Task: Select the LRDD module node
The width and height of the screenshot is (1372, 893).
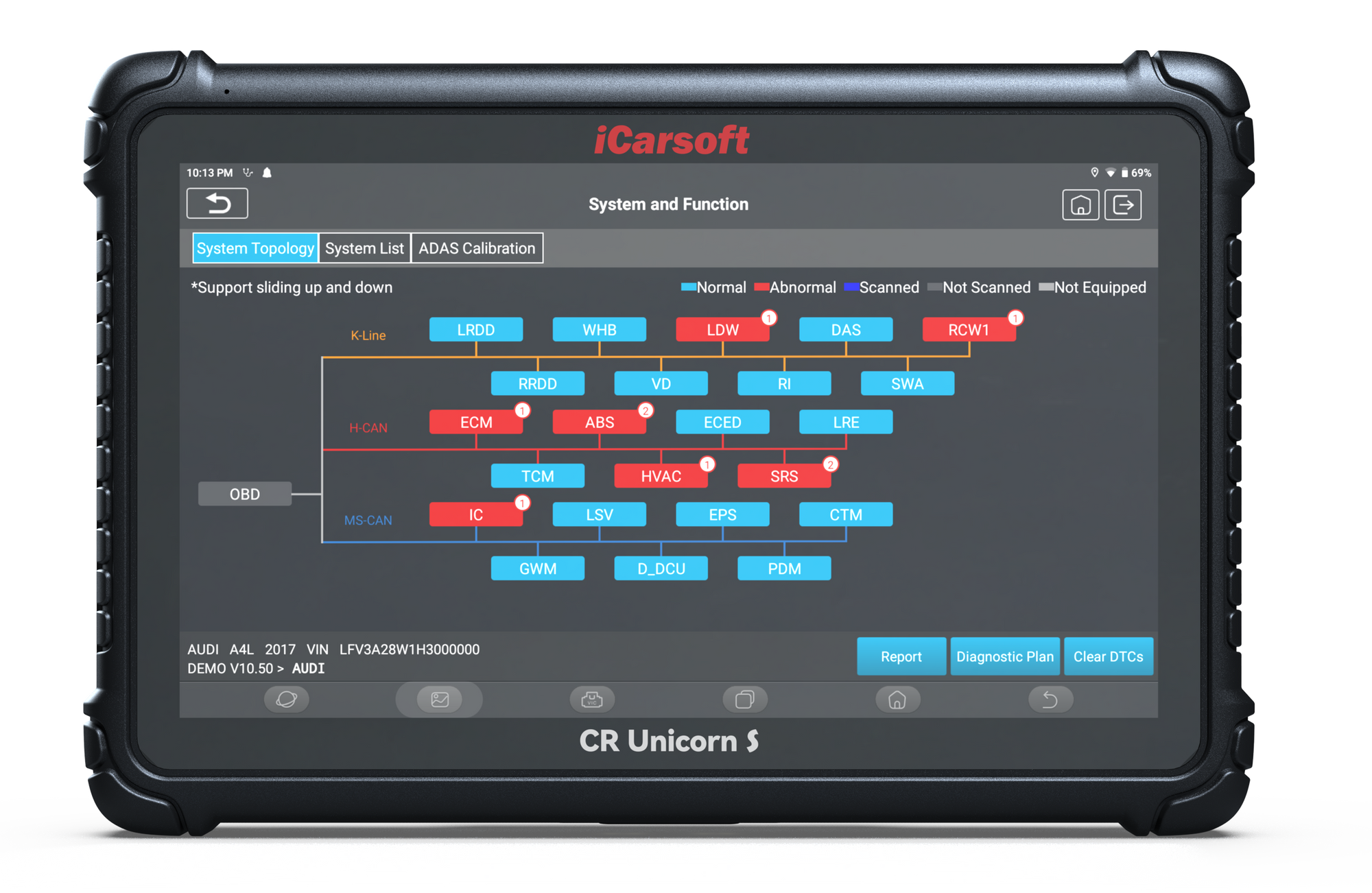Action: pos(476,329)
